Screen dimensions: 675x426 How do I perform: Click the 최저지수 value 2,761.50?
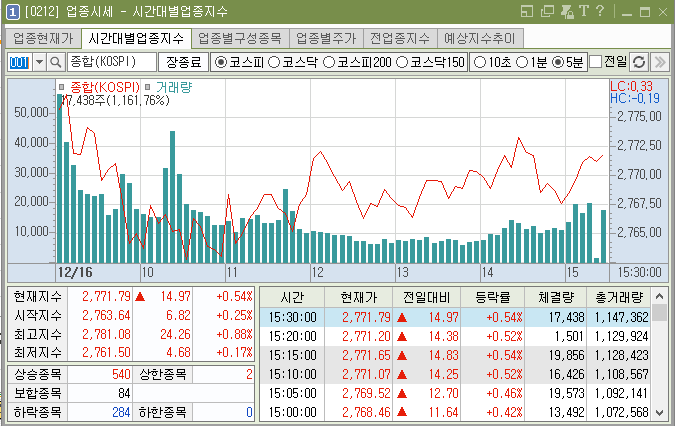(x=106, y=353)
